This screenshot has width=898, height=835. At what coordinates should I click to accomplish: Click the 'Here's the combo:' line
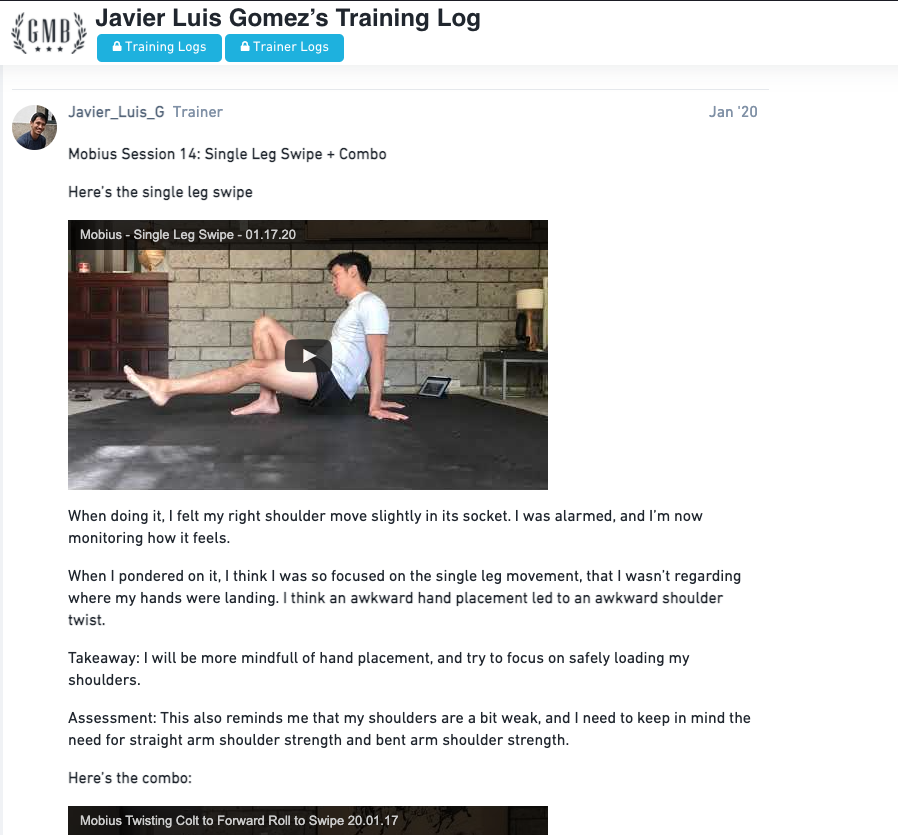130,778
